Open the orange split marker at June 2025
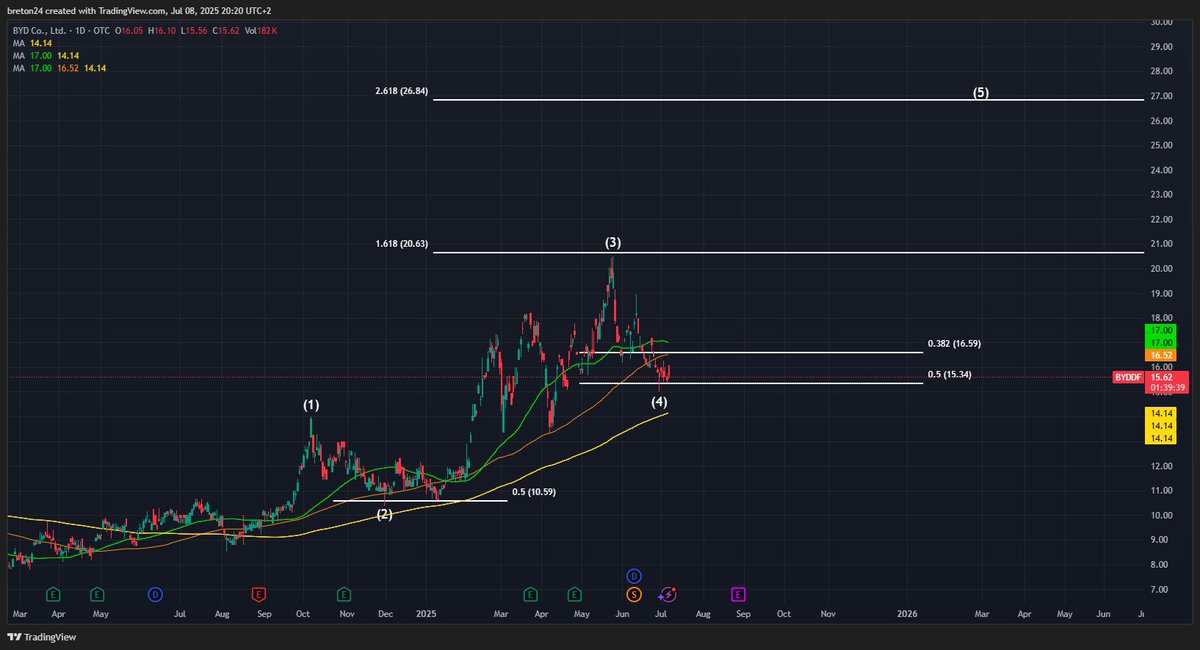The height and width of the screenshot is (650, 1200). pos(634,594)
